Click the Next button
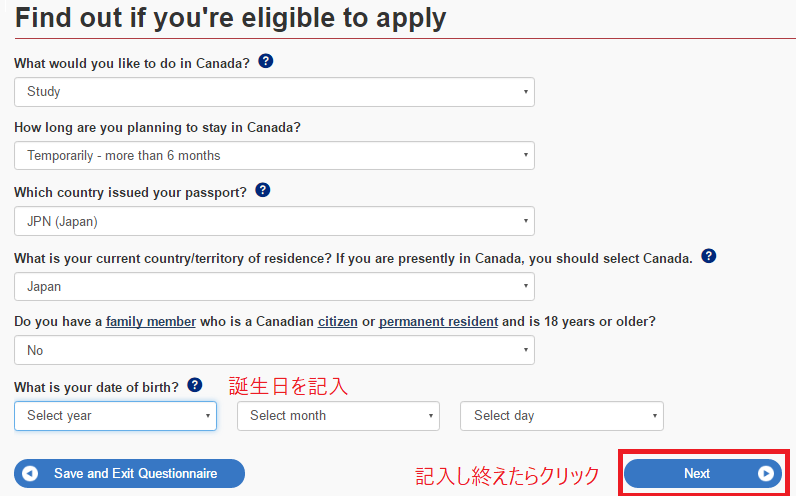The height and width of the screenshot is (496, 796). click(703, 474)
